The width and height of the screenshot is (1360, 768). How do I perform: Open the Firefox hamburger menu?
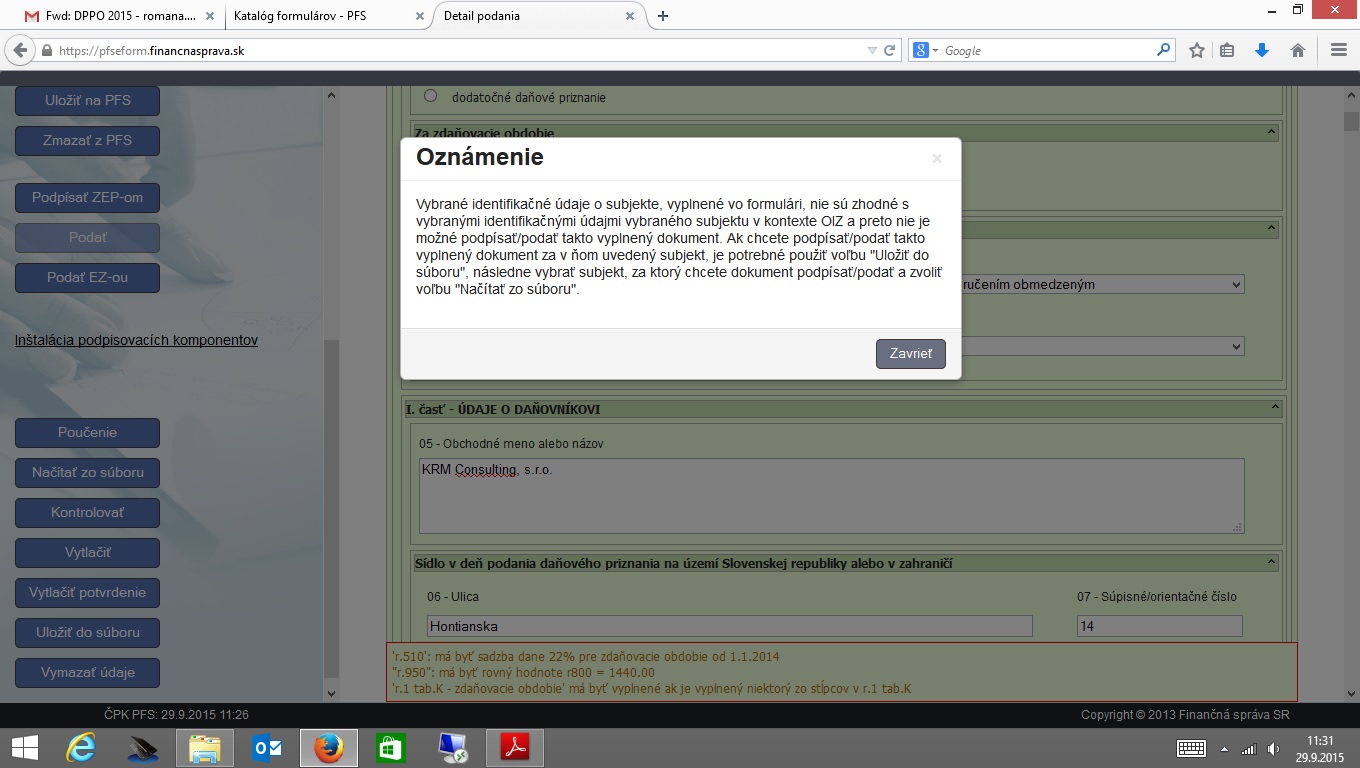(x=1339, y=50)
